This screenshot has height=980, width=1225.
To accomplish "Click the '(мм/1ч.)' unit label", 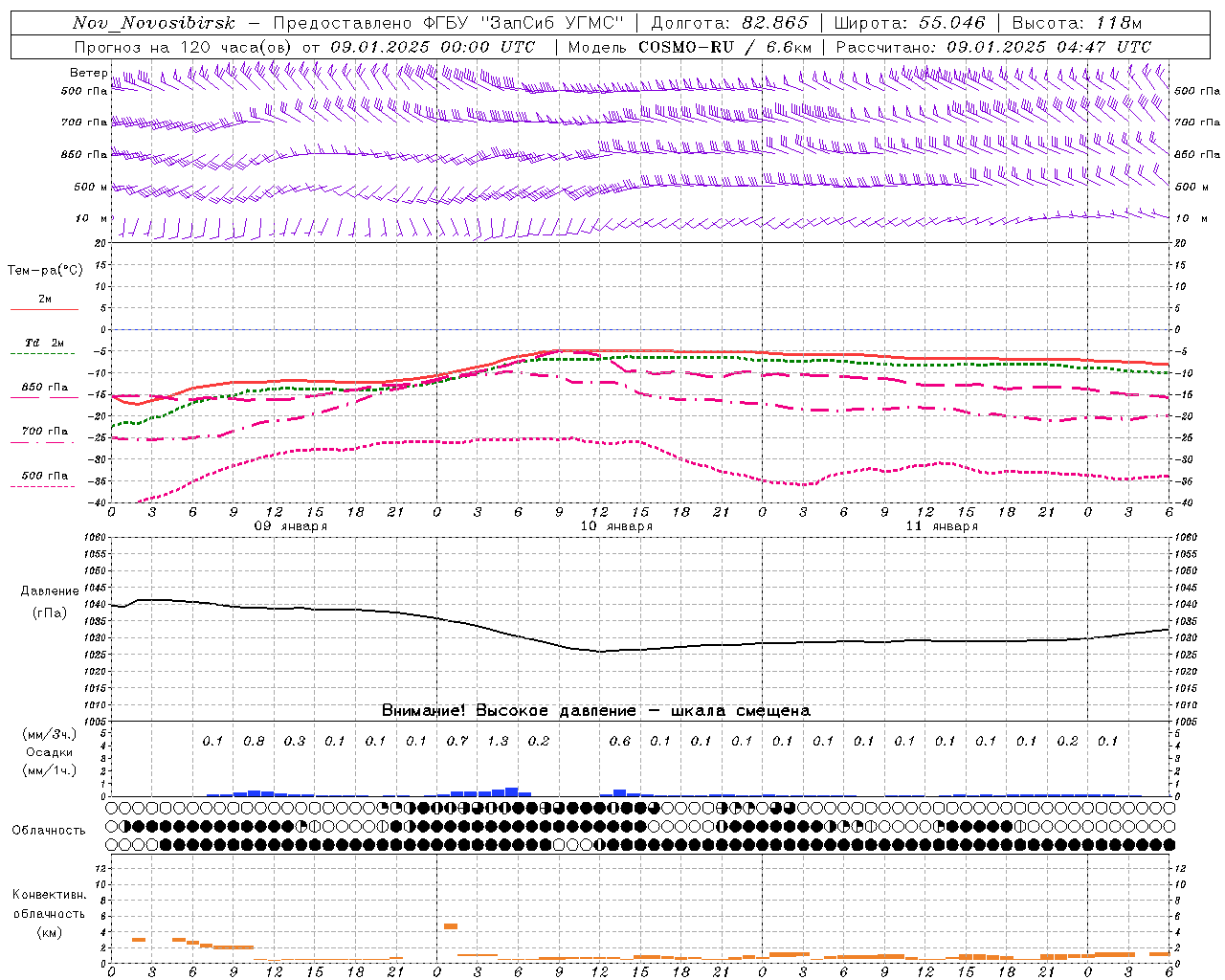I will click(x=50, y=771).
